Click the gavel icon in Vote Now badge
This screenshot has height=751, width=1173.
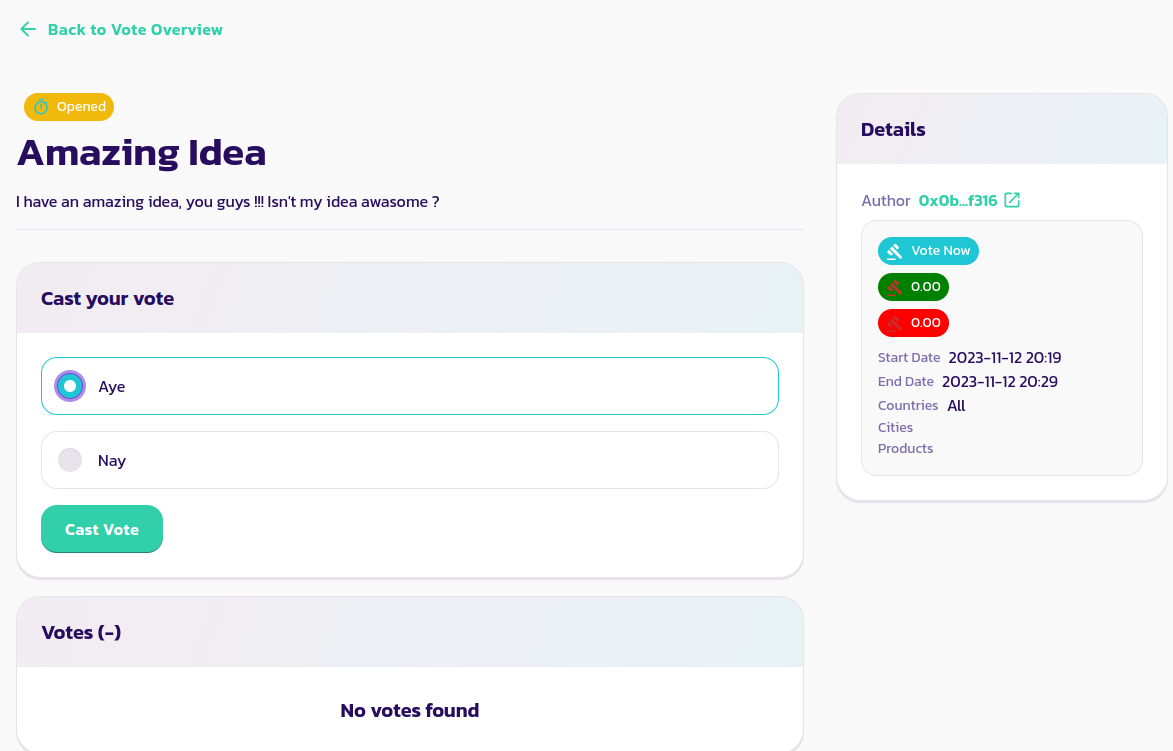tap(894, 251)
